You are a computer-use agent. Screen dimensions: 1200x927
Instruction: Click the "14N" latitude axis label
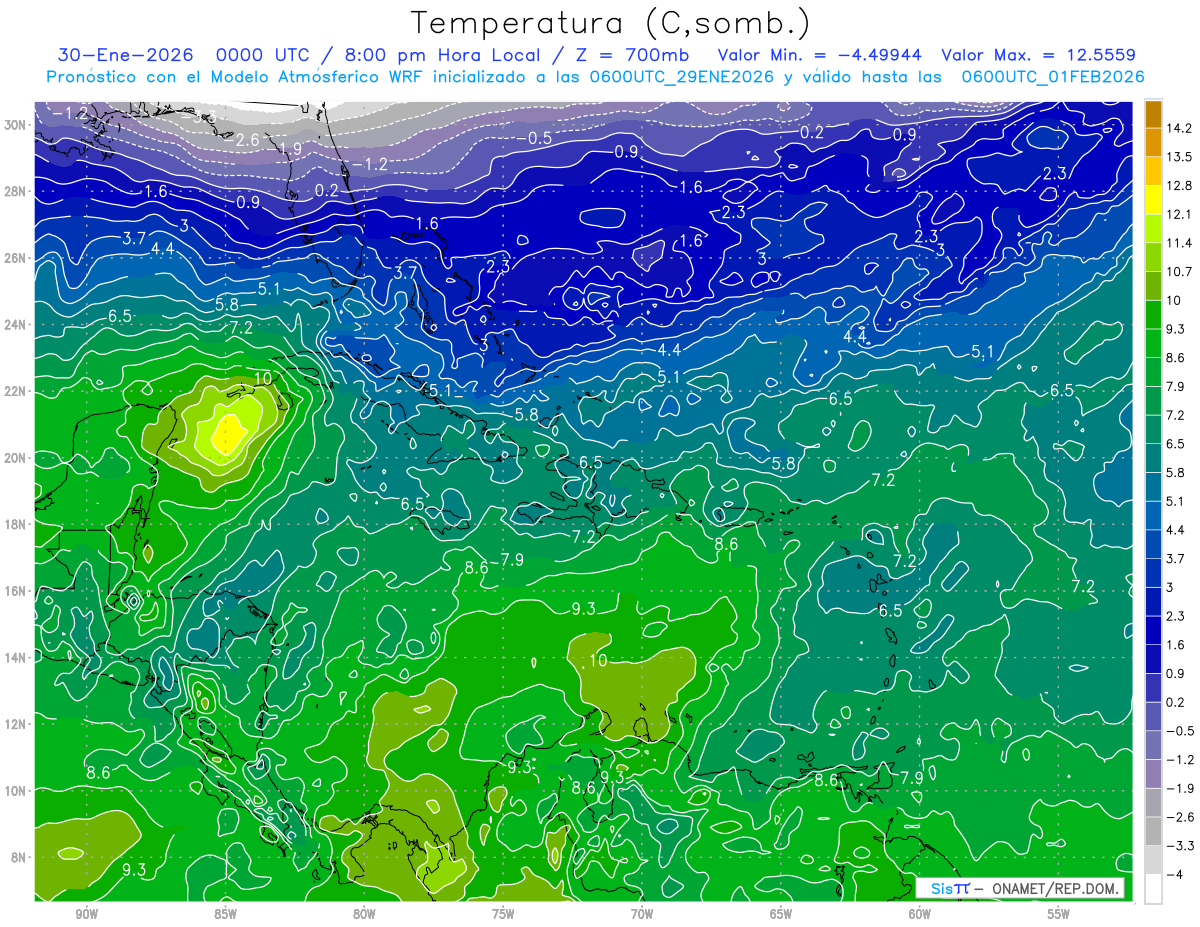point(15,658)
